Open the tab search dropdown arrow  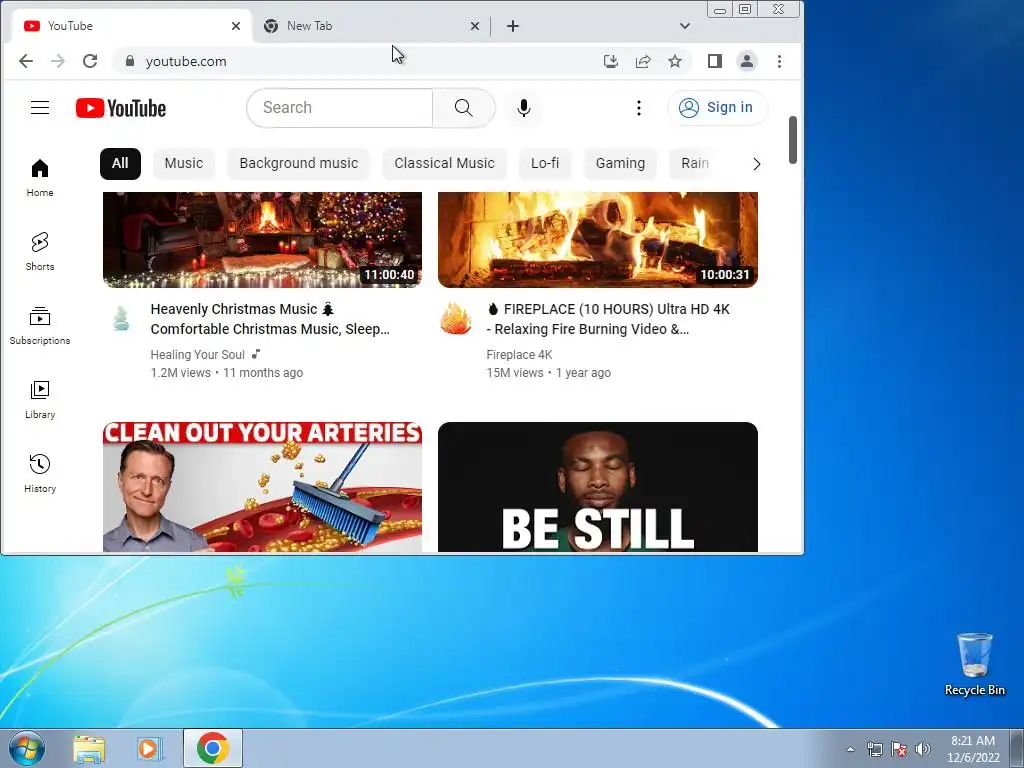(684, 26)
